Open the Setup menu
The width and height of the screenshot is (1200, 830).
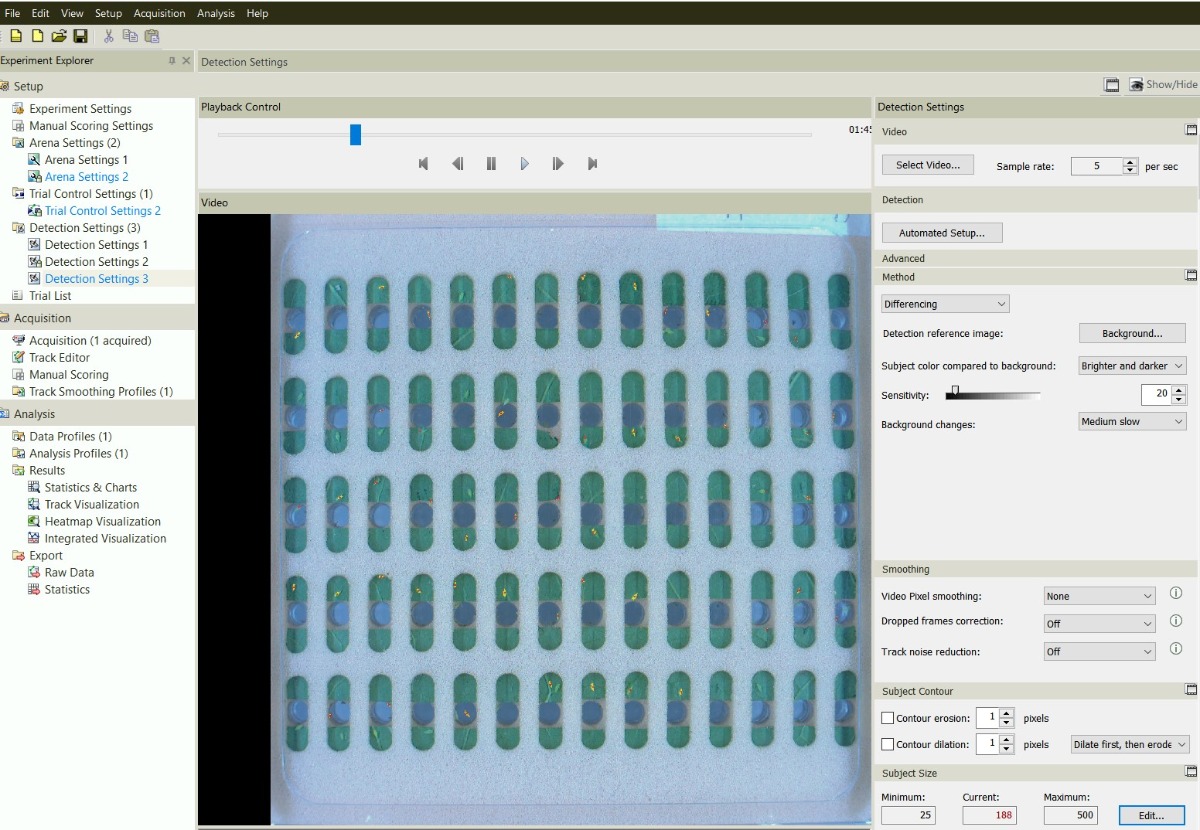[108, 13]
